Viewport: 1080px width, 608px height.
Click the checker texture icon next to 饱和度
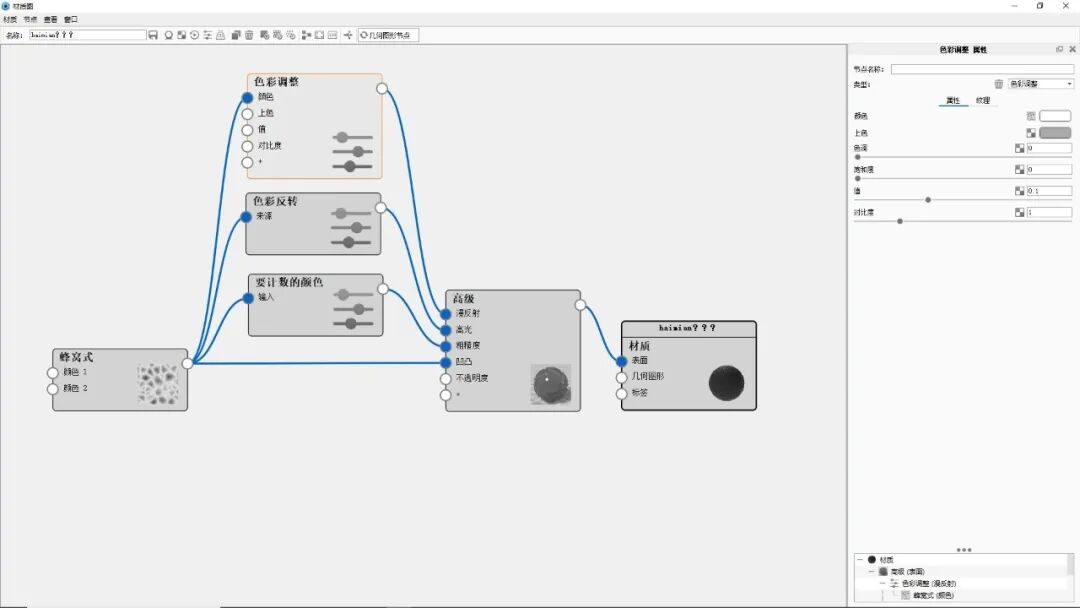(1019, 169)
